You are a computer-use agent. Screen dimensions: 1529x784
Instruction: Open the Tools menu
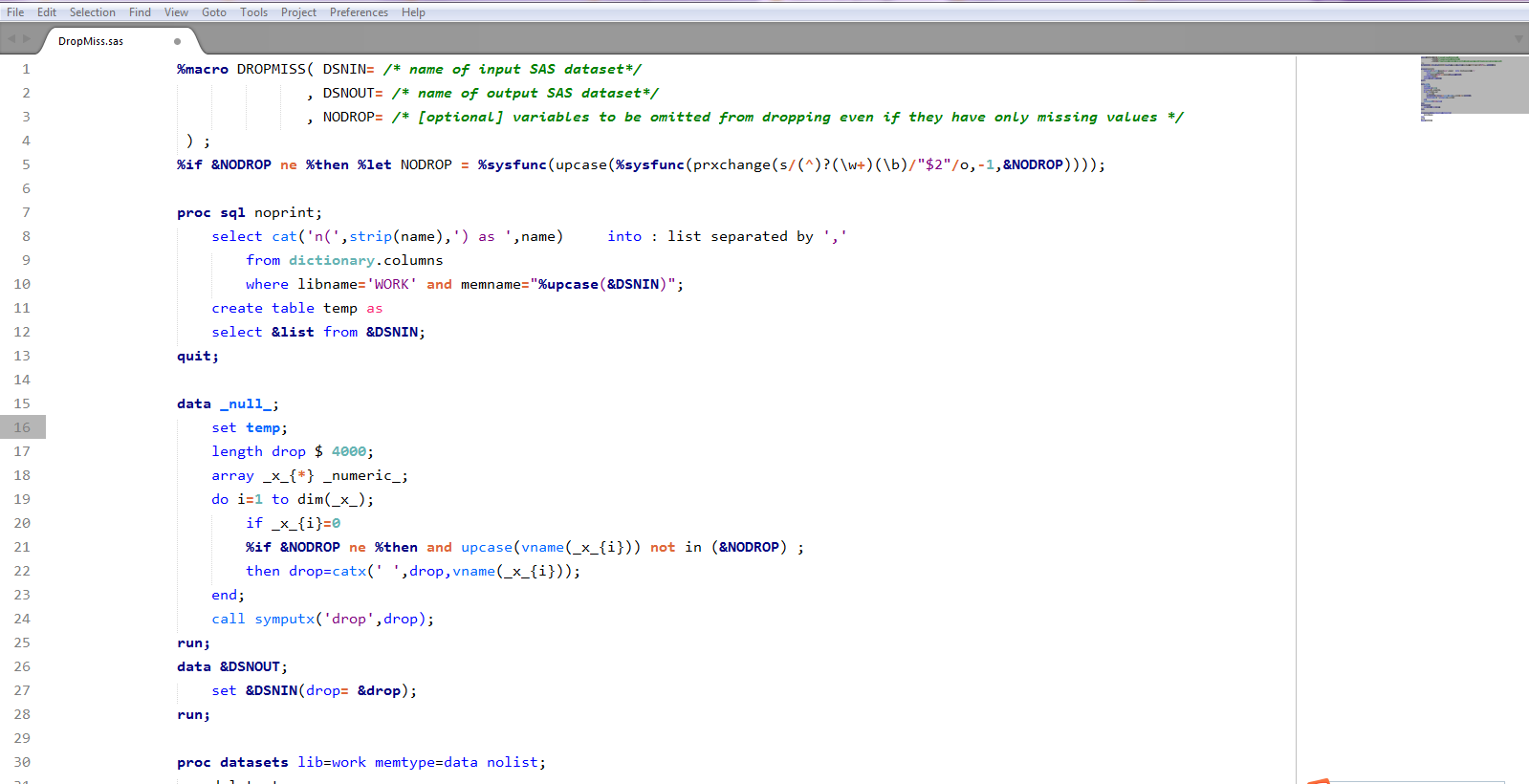pyautogui.click(x=253, y=12)
